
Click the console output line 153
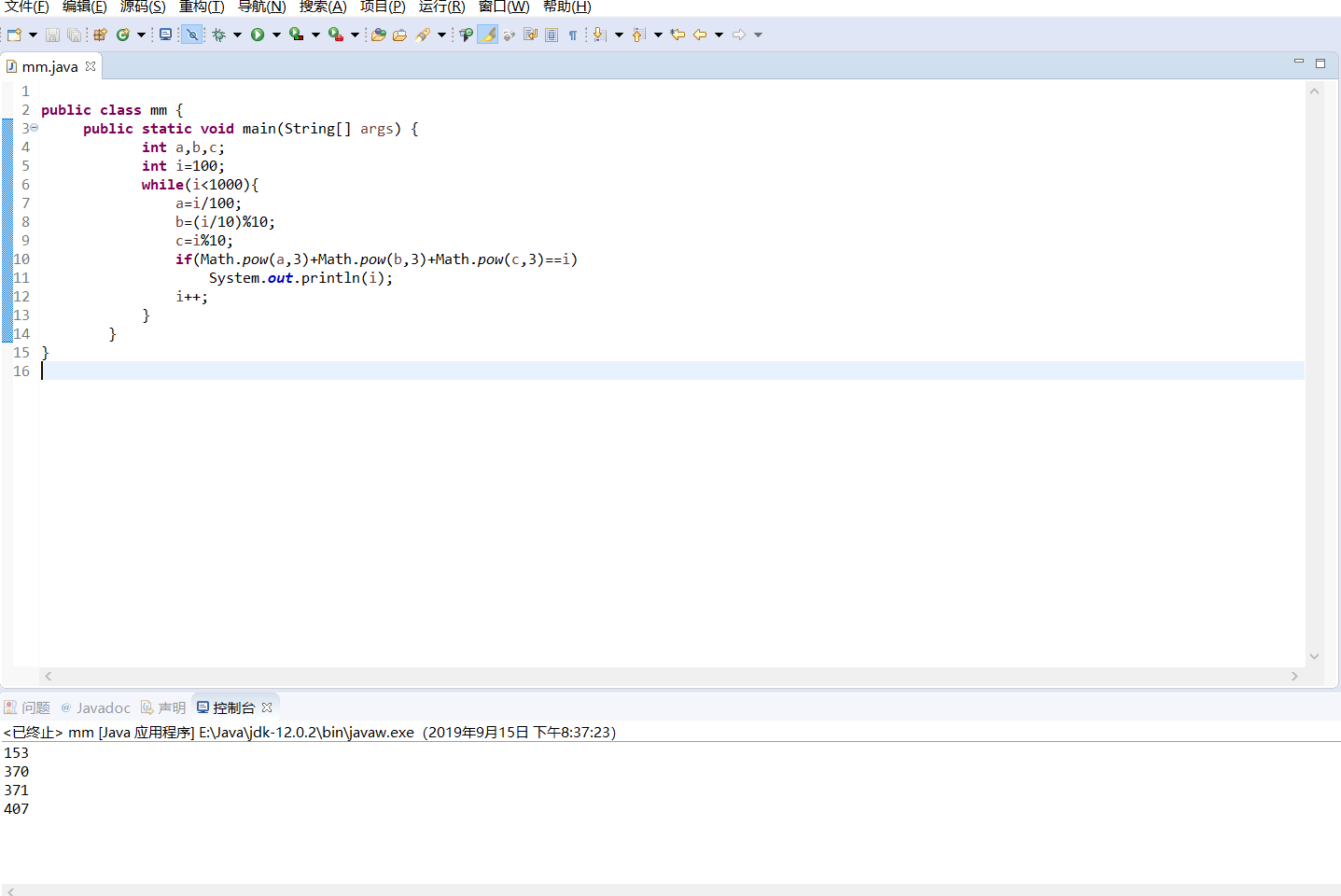click(17, 753)
